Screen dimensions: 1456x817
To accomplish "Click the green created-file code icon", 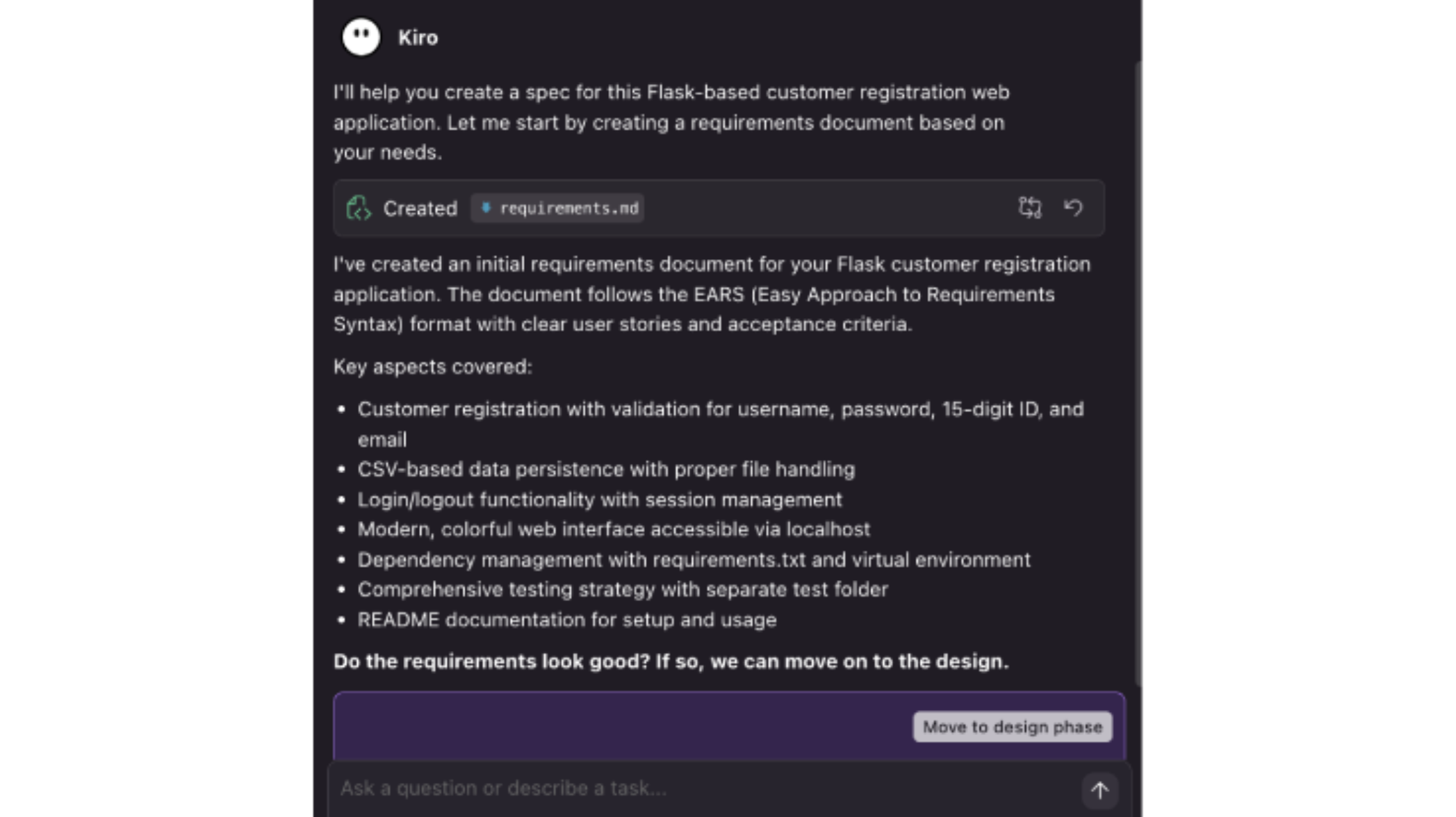I will [x=359, y=208].
